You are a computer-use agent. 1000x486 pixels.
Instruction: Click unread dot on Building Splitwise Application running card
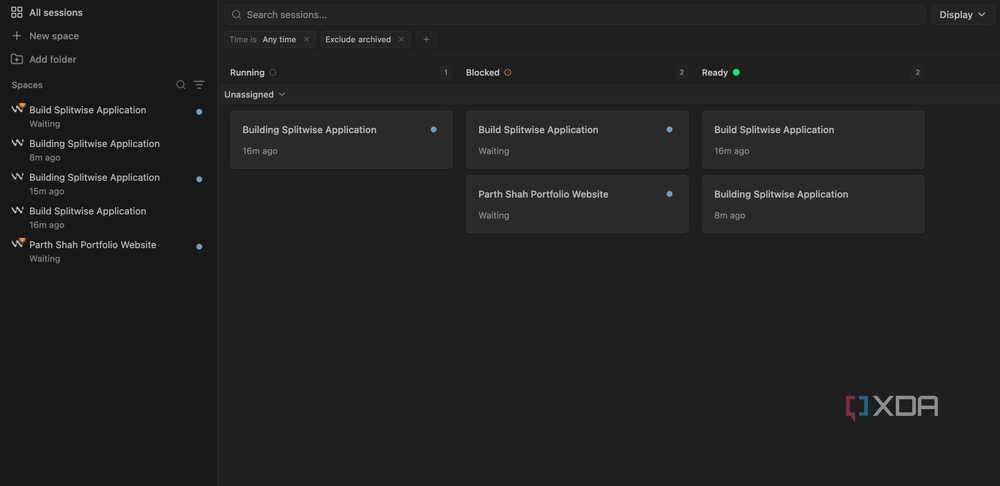pos(434,129)
